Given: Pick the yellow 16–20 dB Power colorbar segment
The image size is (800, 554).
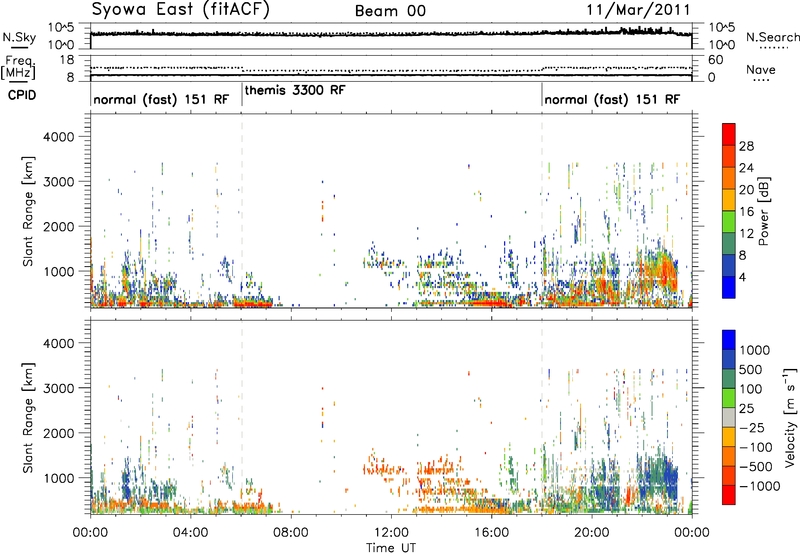Looking at the screenshot, I should click(x=729, y=199).
